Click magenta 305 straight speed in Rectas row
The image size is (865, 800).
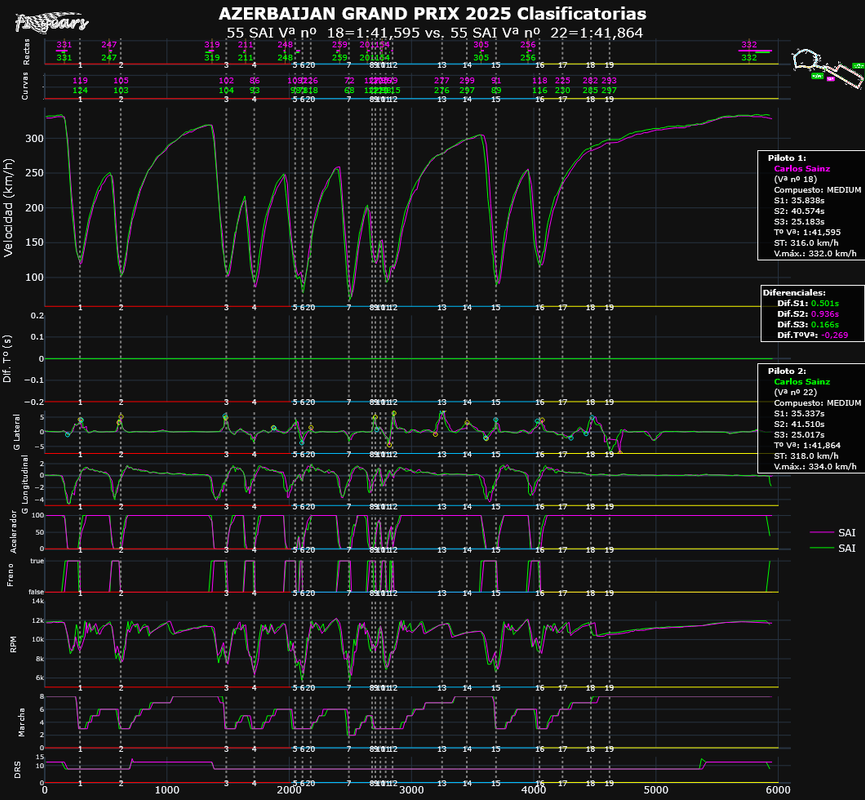tap(481, 45)
